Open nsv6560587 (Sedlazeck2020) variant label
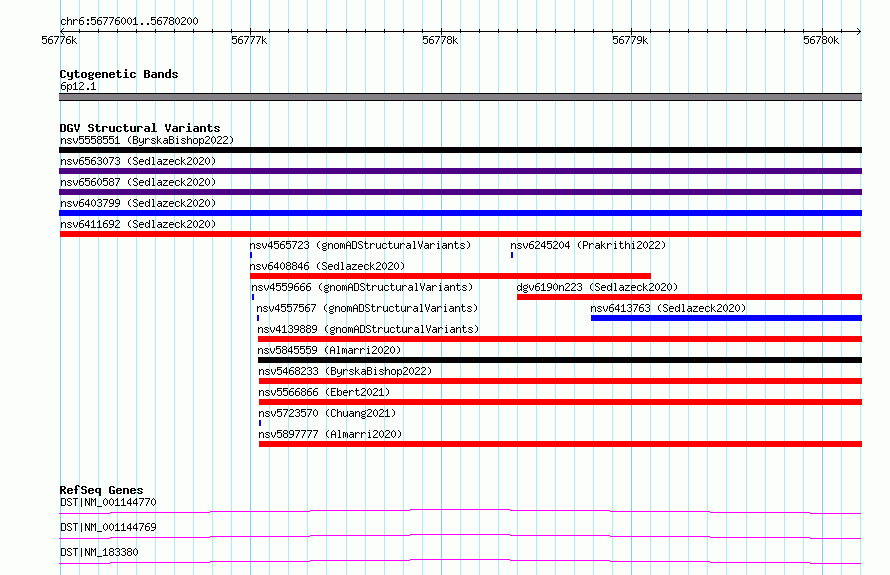The height and width of the screenshot is (575, 890). (138, 182)
